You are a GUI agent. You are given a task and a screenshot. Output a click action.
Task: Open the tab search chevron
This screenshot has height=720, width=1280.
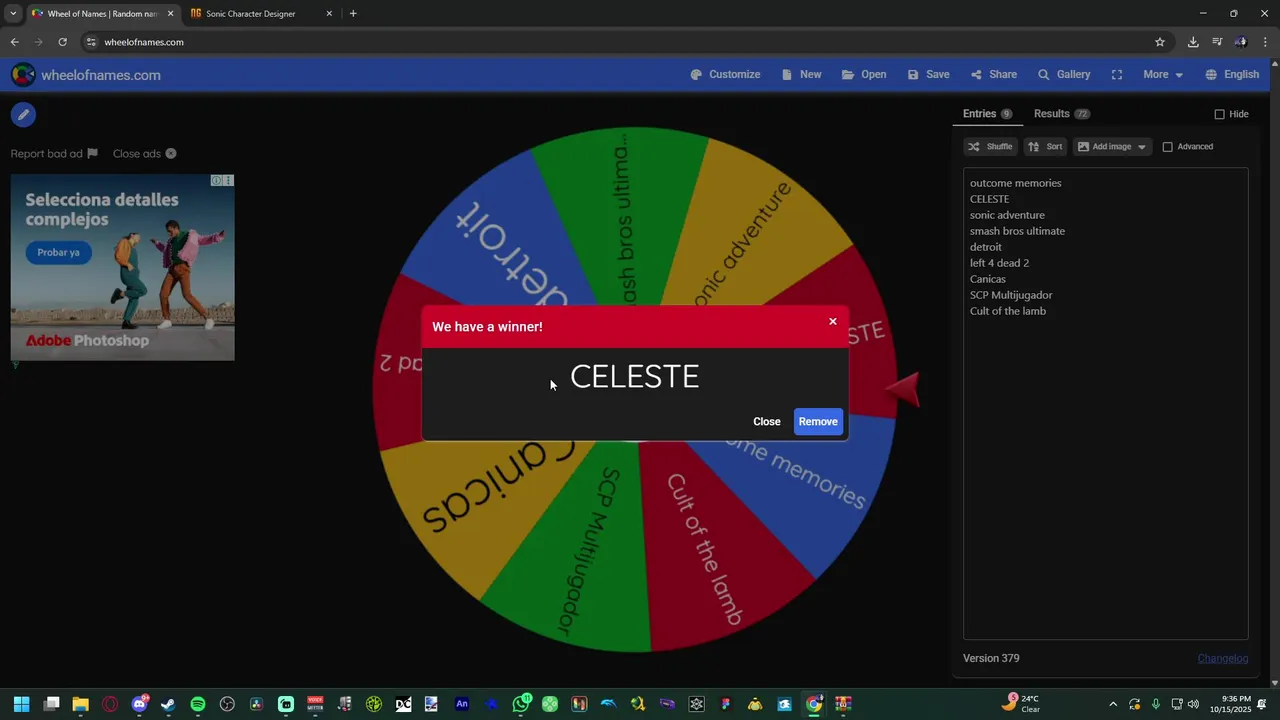click(x=13, y=14)
